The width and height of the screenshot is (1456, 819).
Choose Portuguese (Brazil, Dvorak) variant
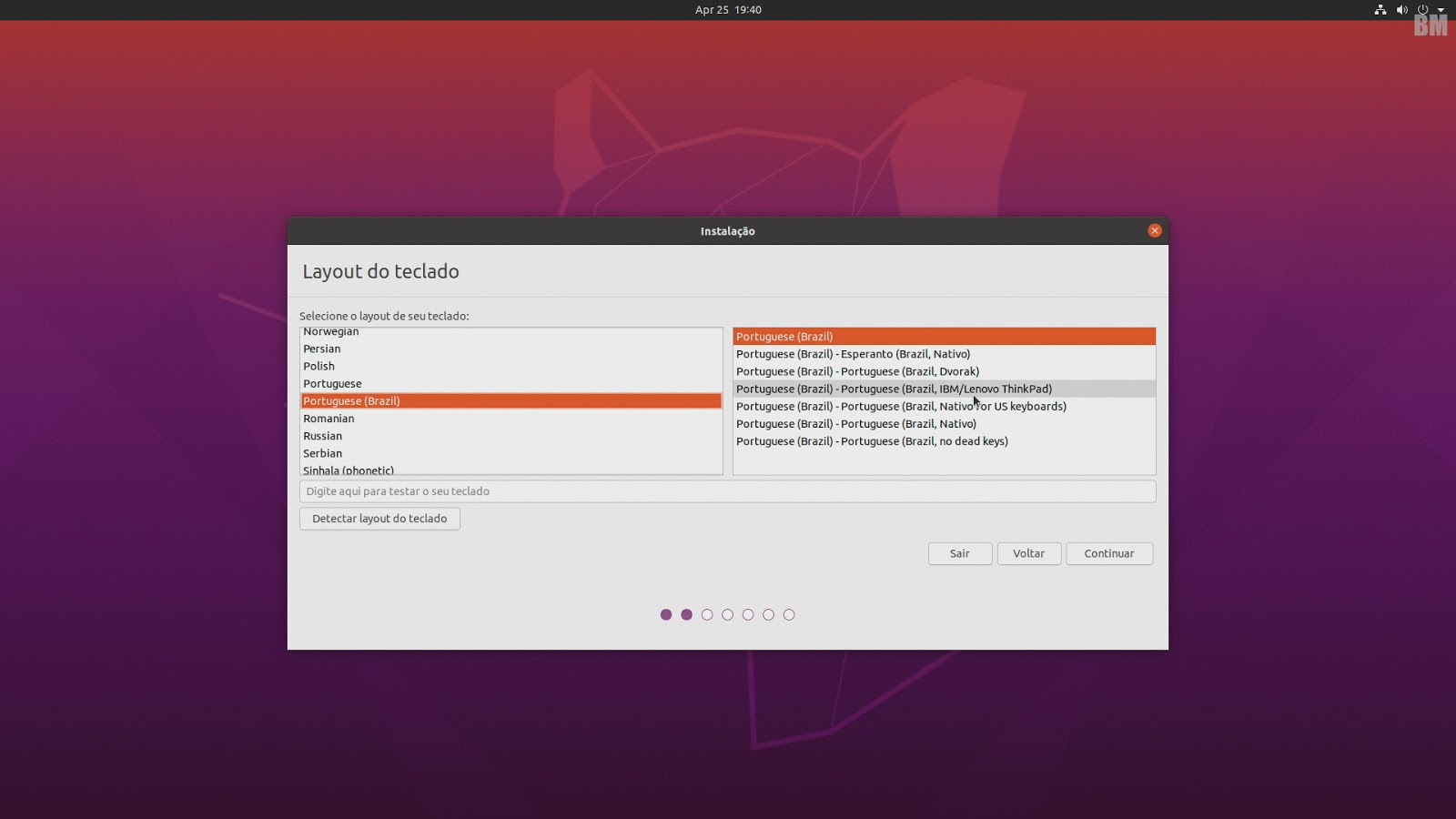(x=858, y=371)
